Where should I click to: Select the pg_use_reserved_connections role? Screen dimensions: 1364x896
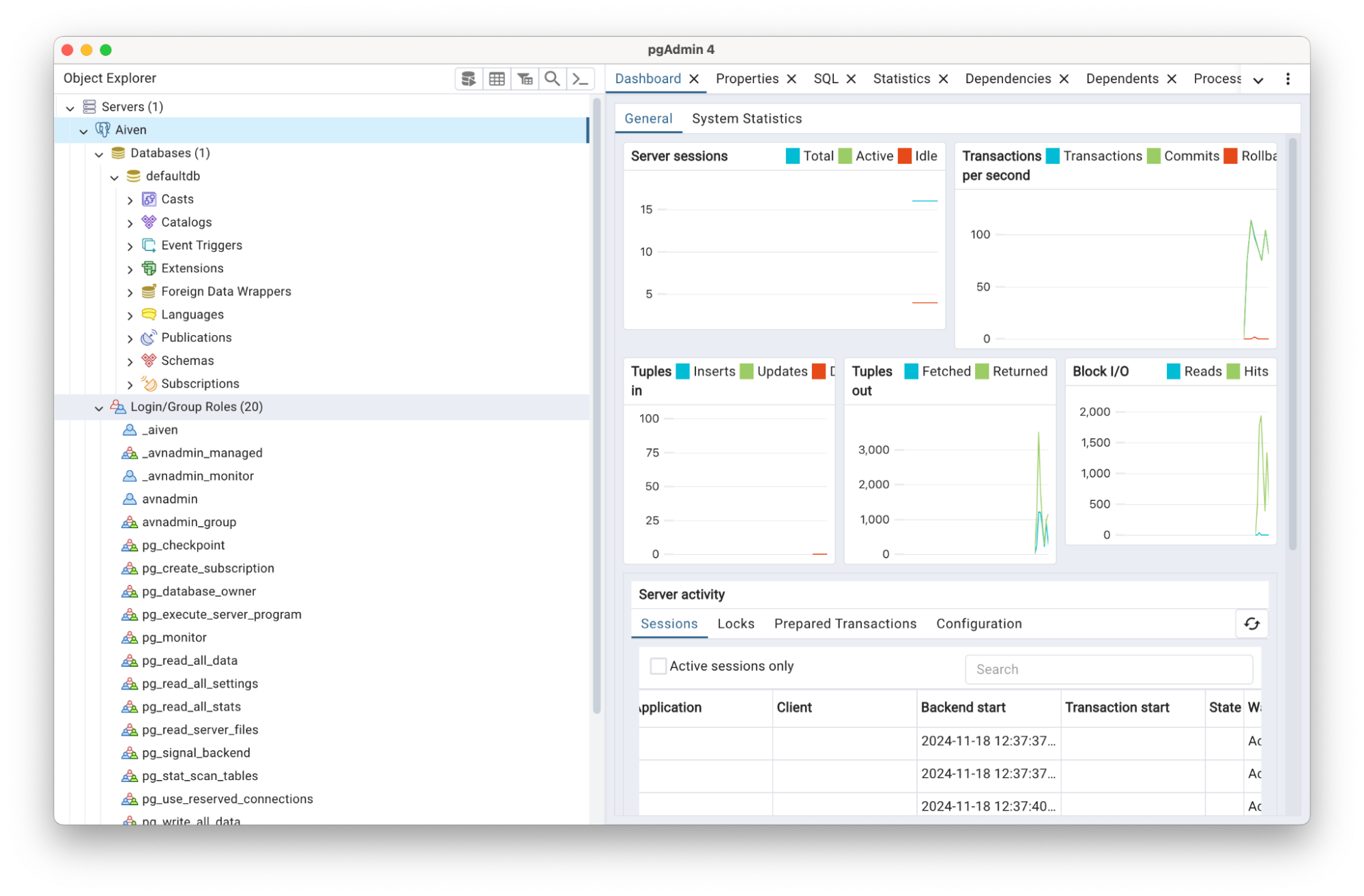227,799
